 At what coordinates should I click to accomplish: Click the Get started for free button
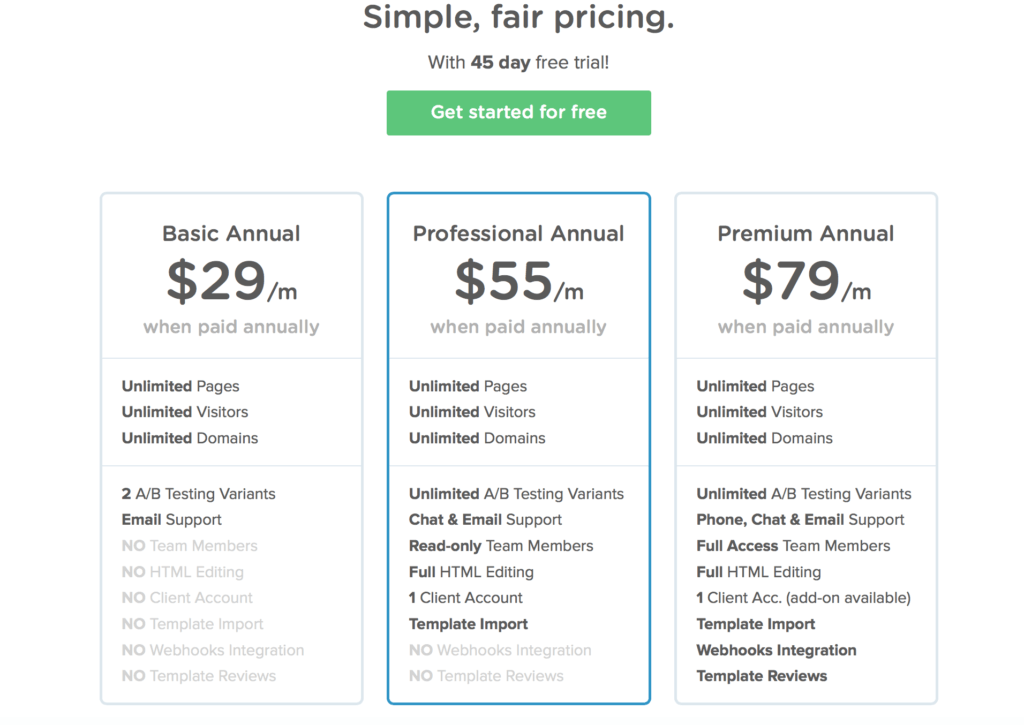point(518,113)
